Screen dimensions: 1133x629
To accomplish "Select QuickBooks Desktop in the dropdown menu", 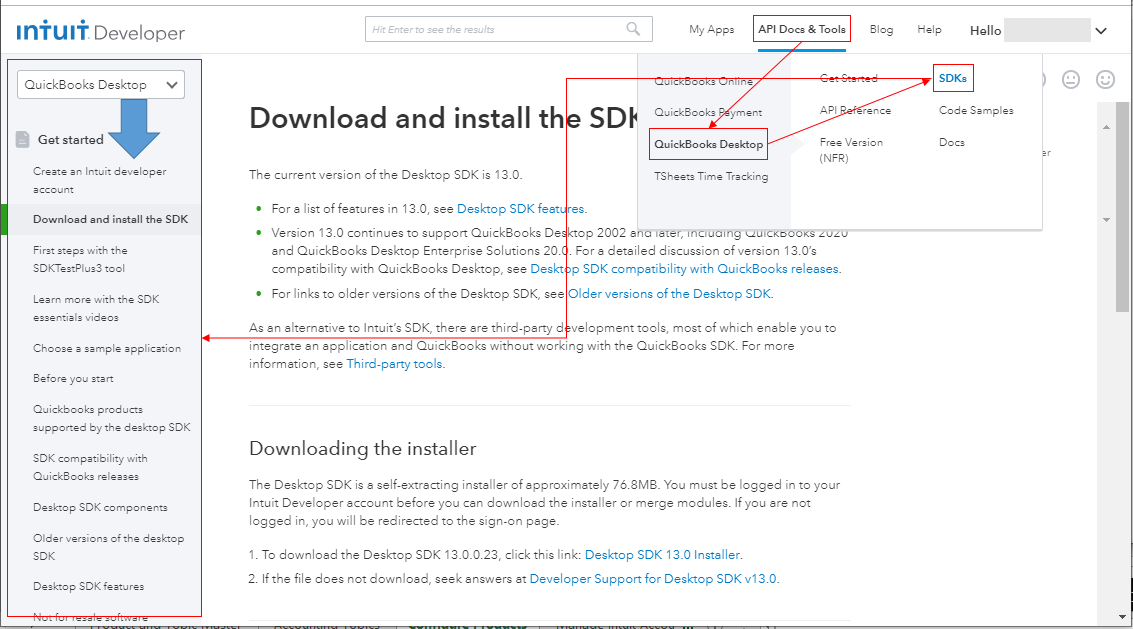I will pyautogui.click(x=708, y=144).
